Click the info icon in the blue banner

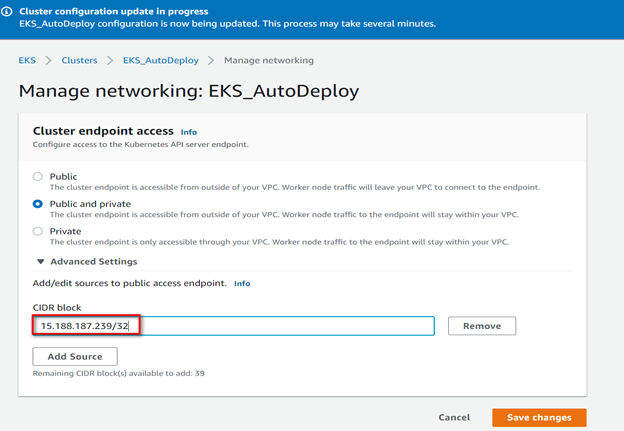click(x=8, y=13)
